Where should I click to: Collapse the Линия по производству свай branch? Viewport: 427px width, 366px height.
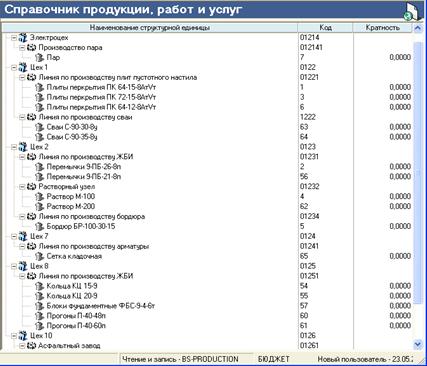click(22, 117)
